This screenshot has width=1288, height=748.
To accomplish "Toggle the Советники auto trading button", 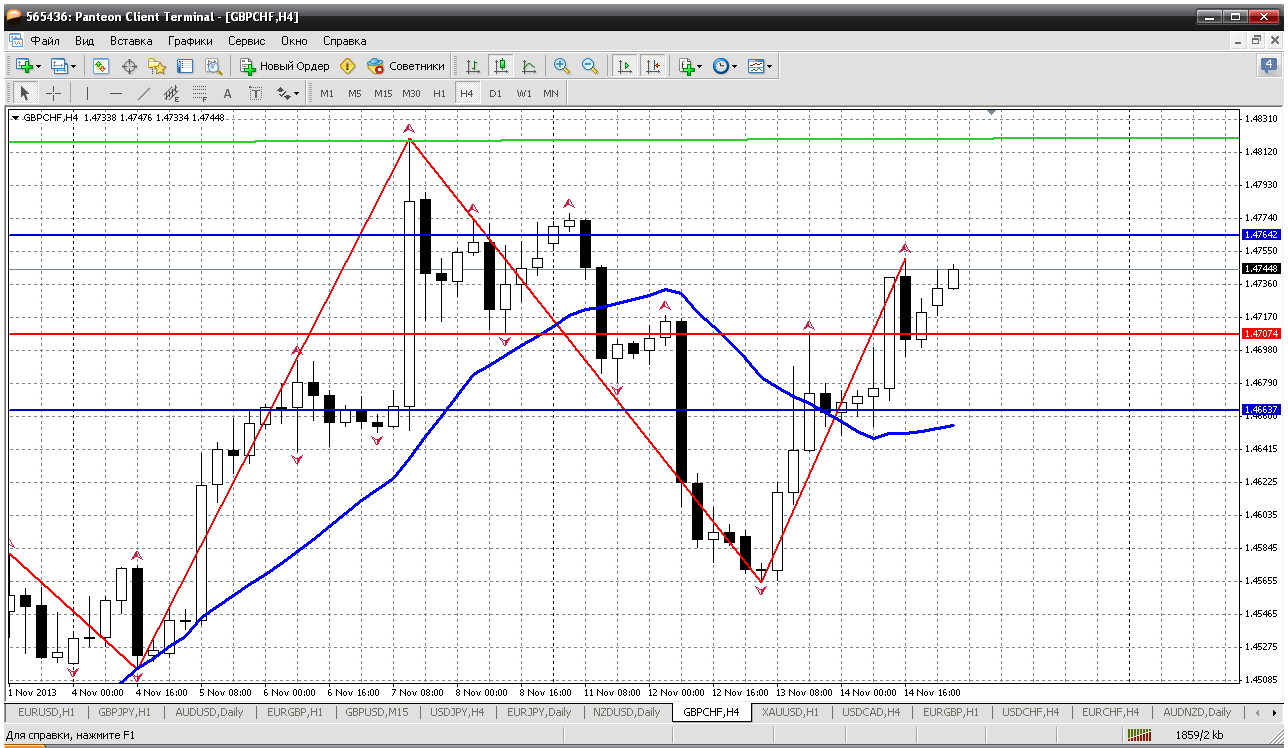I will [x=406, y=66].
